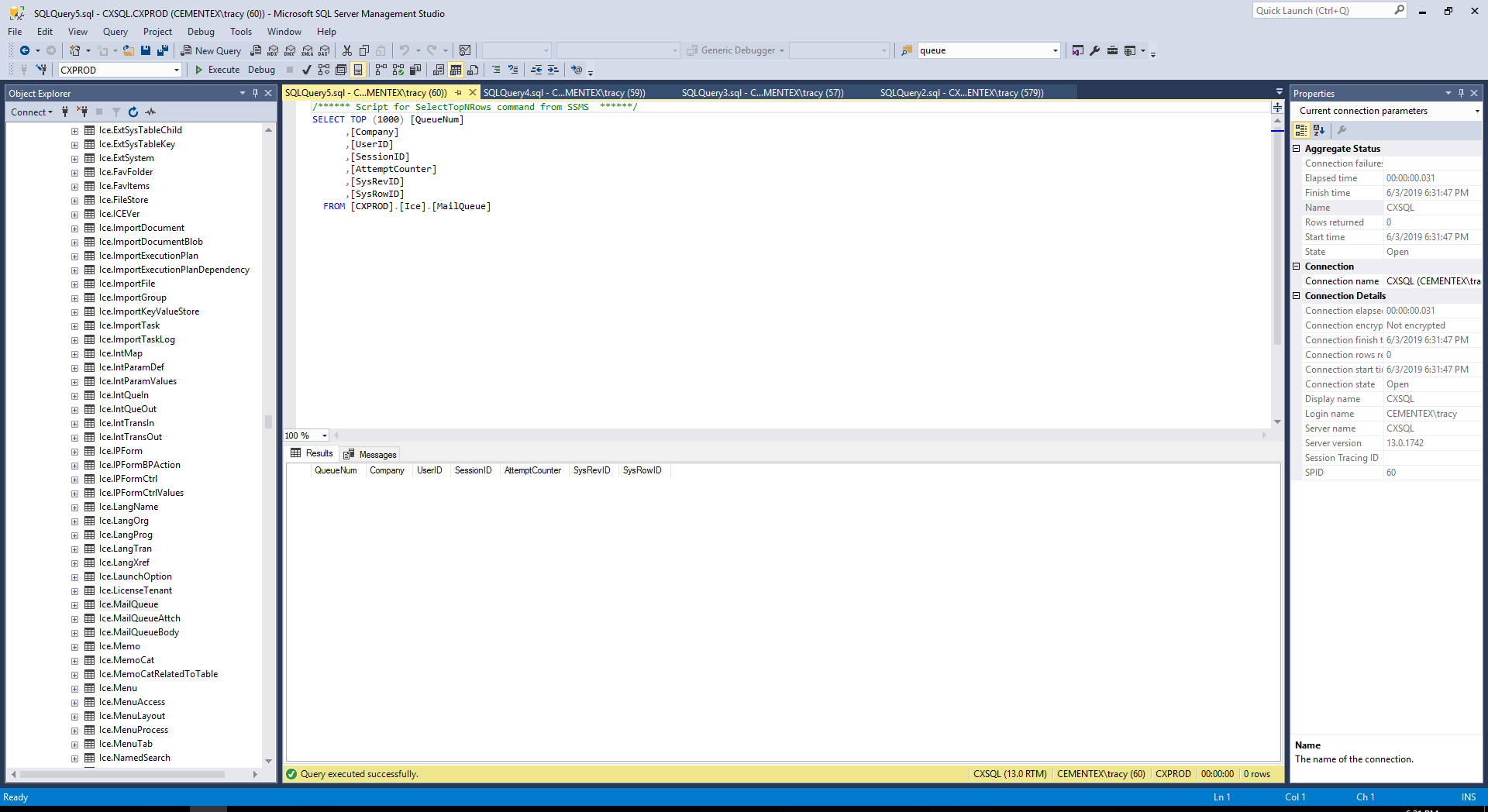The width and height of the screenshot is (1488, 812).
Task: Comment out the selected lines
Action: click(x=496, y=70)
